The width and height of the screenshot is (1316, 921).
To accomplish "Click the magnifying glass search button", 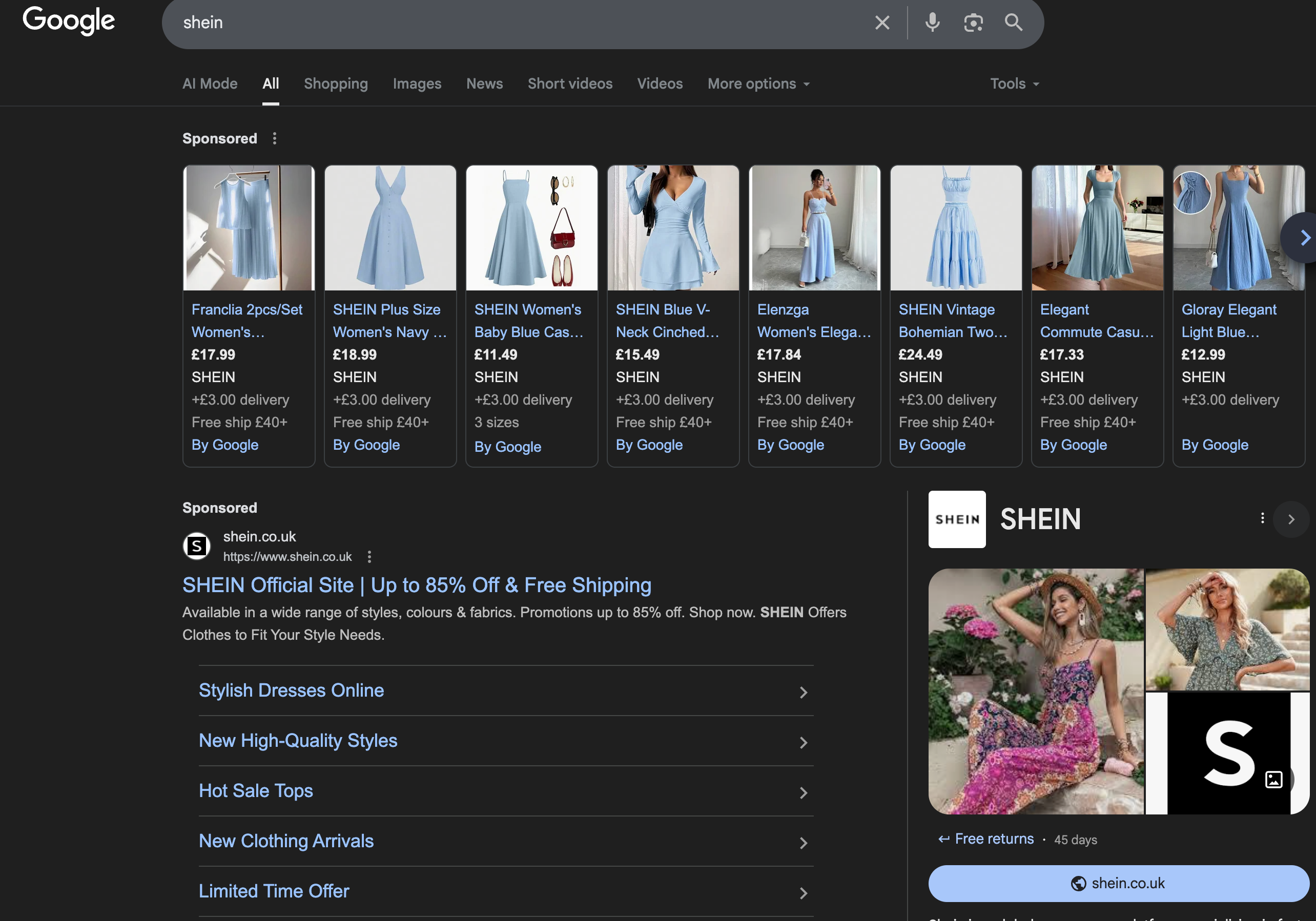I will pos(1013,23).
